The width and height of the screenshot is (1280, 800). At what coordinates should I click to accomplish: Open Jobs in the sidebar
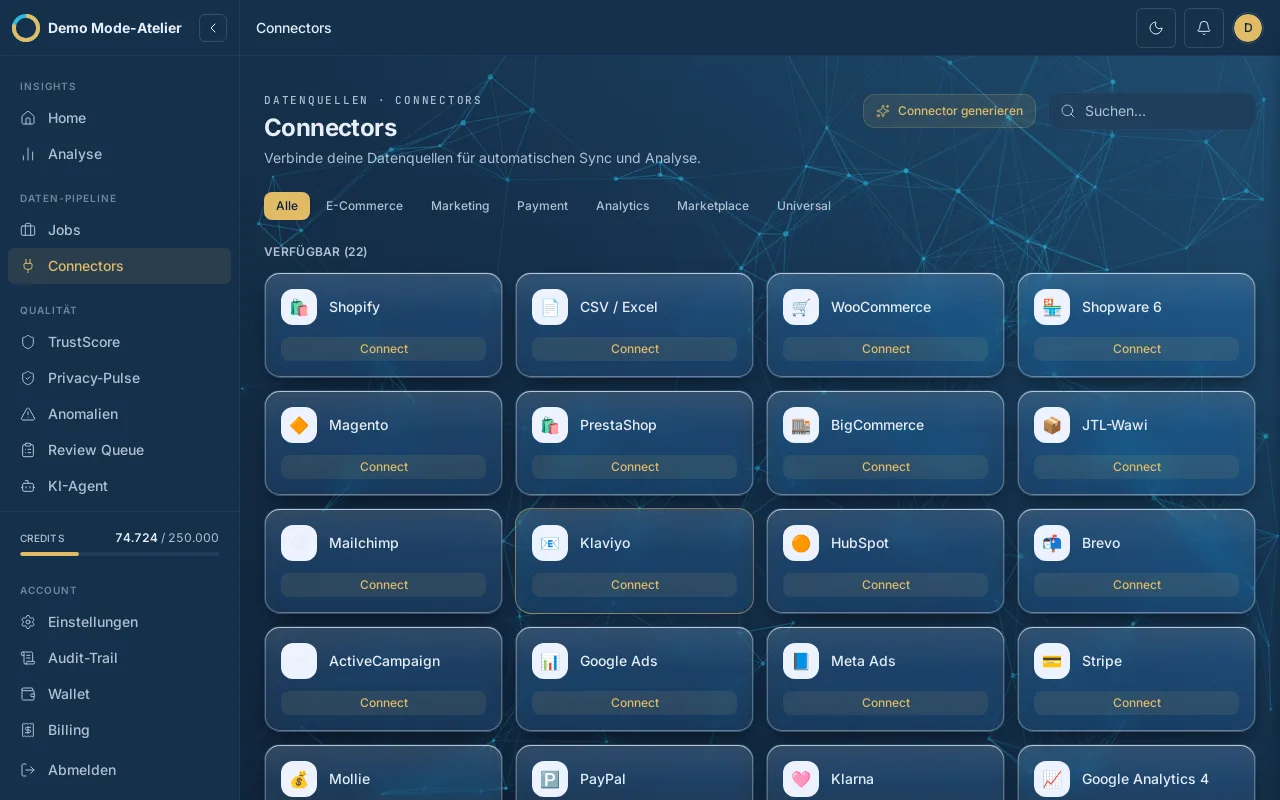pyautogui.click(x=119, y=230)
